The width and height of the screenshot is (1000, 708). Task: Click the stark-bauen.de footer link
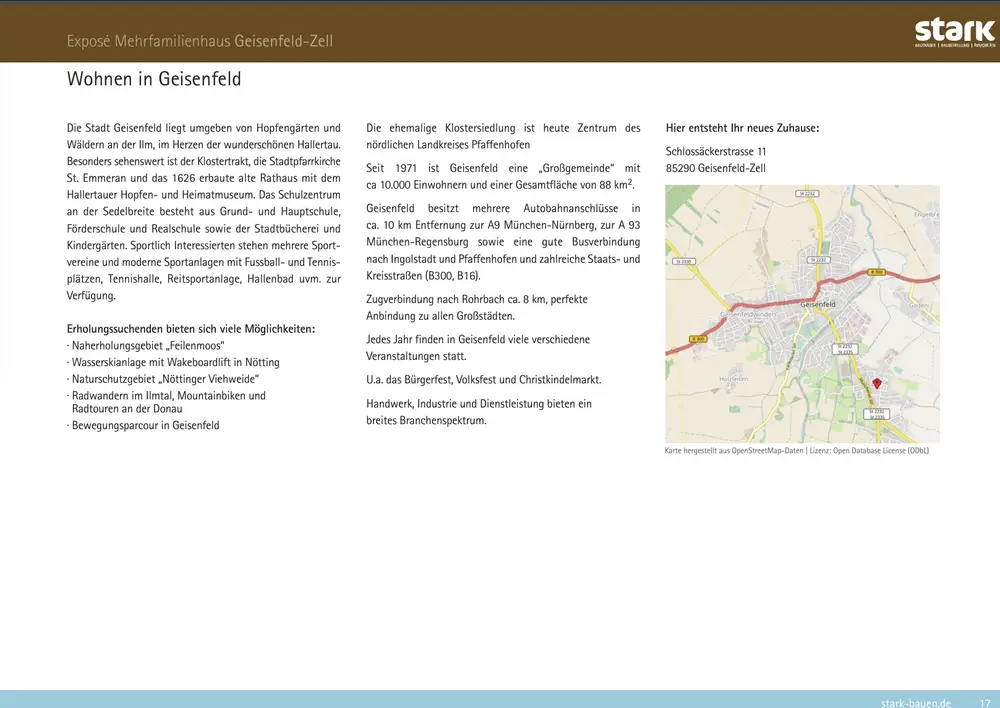(x=916, y=703)
